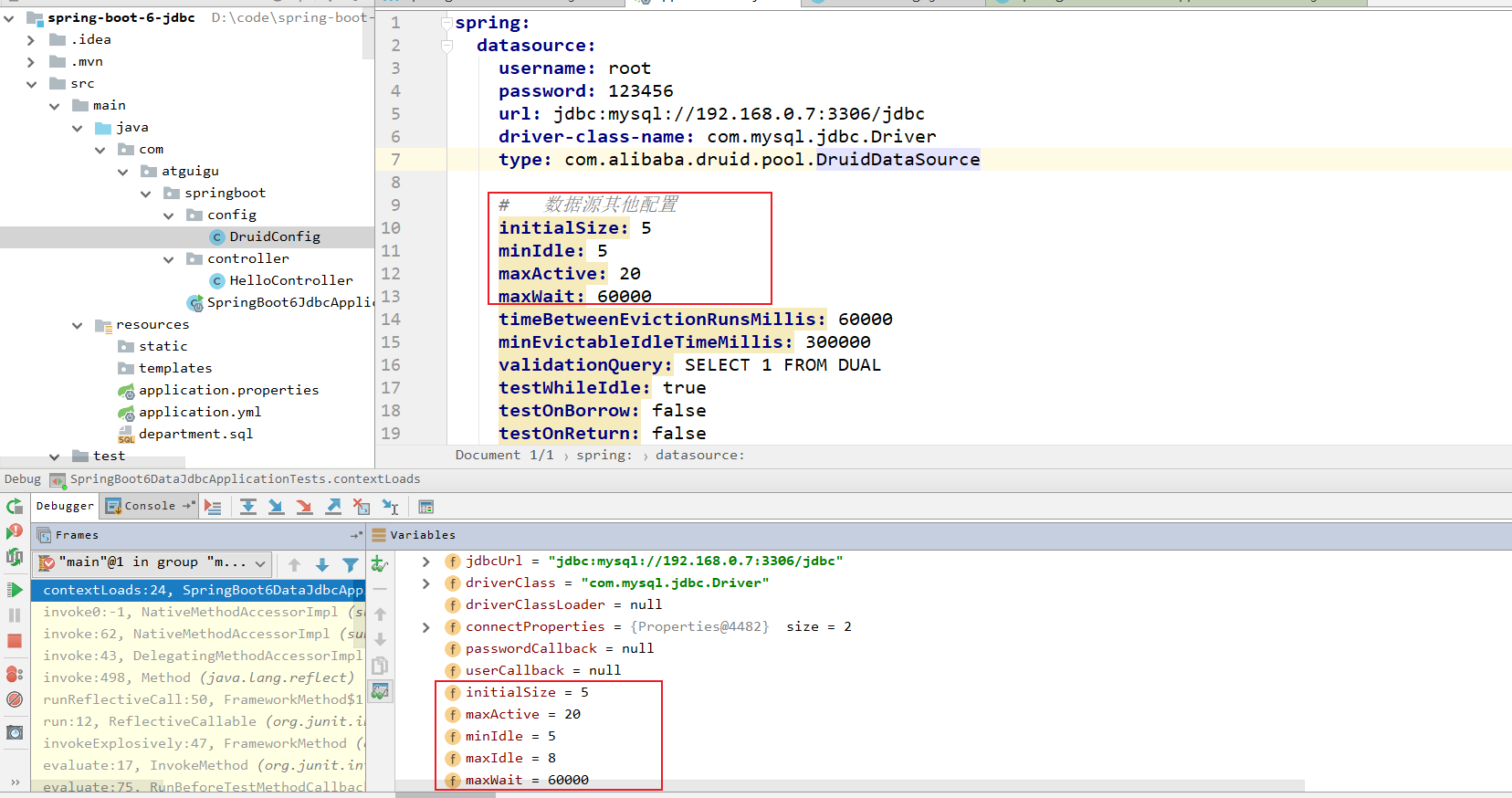1512x798 pixels.
Task: Click the SpringBoot6DataJdbcApplicationTests.contextLoads debug session tab
Action: (236, 479)
